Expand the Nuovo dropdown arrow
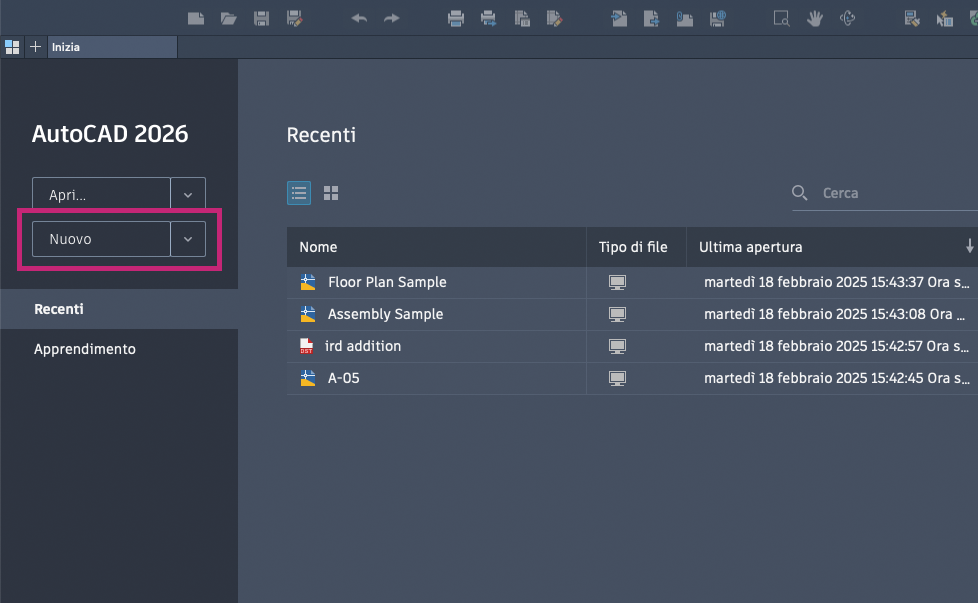Viewport: 978px width, 603px height. pos(188,239)
